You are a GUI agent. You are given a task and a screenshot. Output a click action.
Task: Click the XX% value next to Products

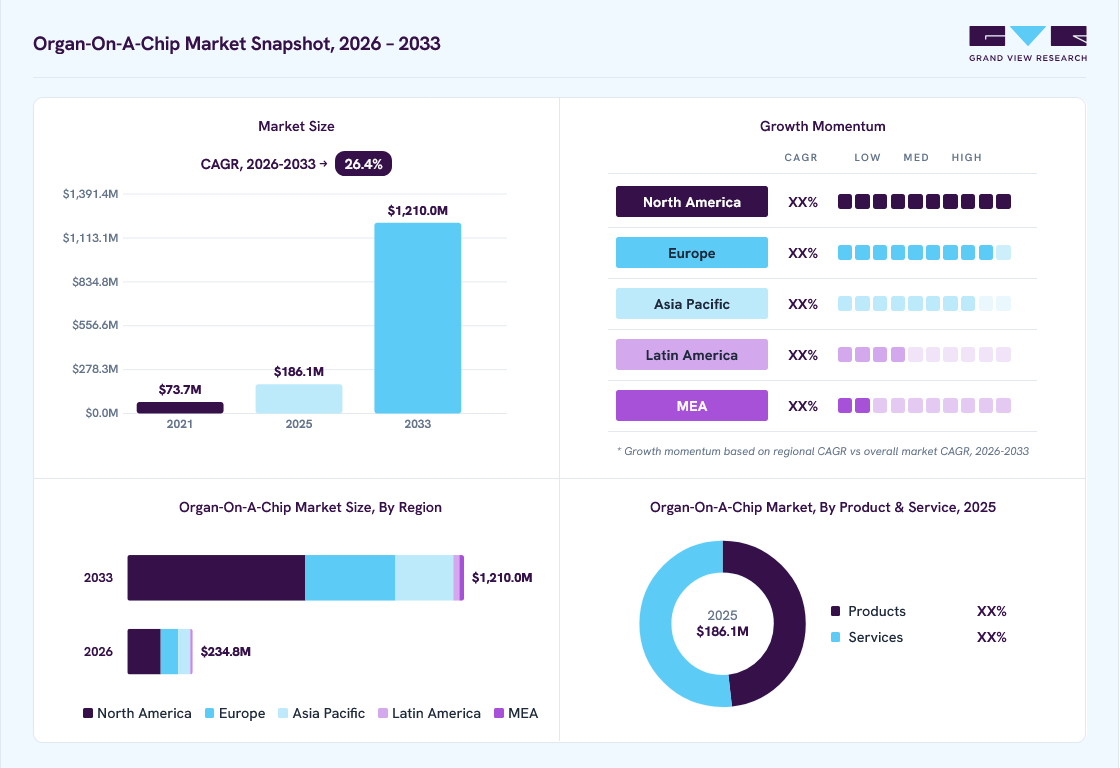pos(991,611)
